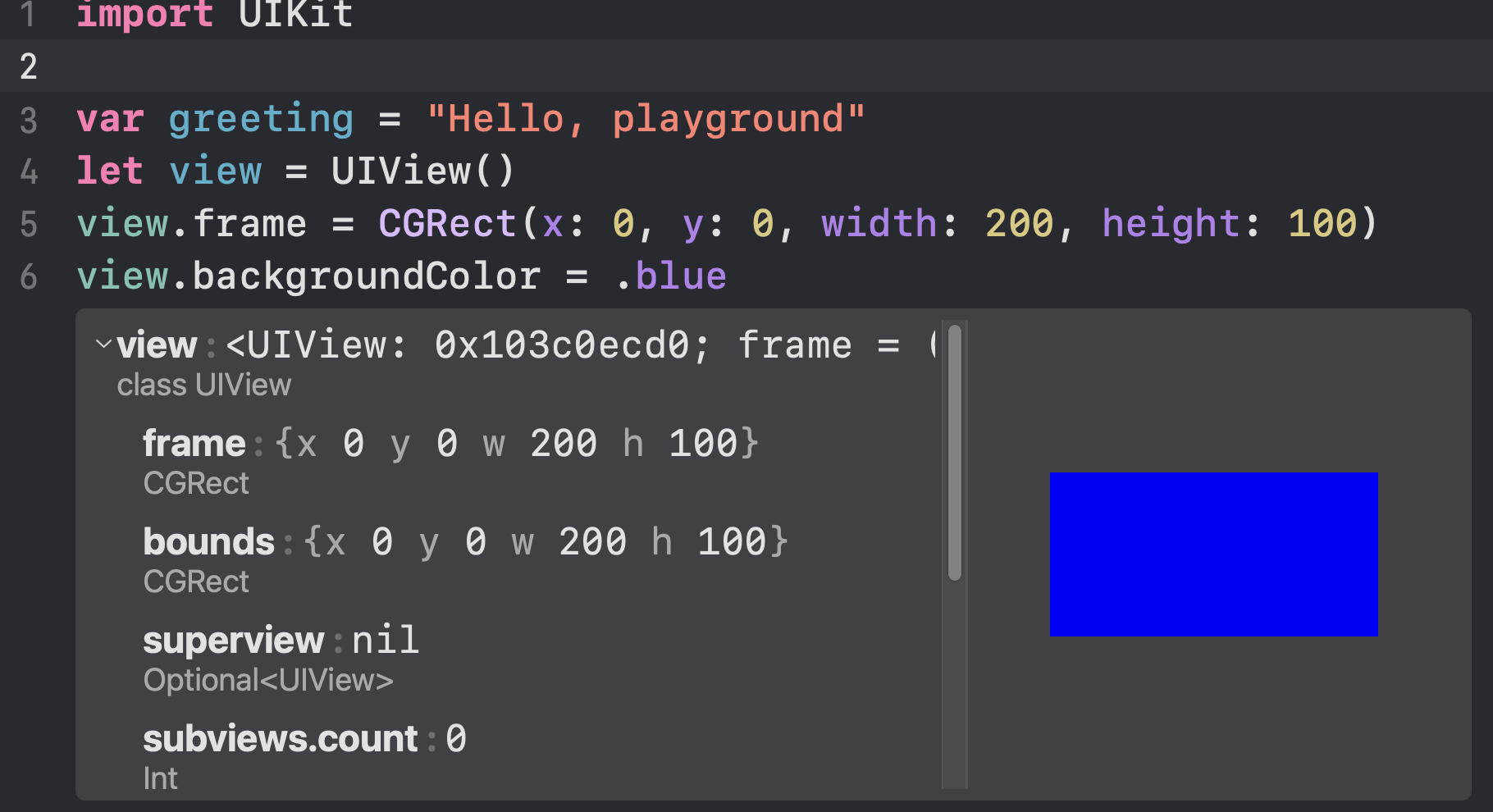Screen dimensions: 1493x812
Task: Click the 'height' argument label in code
Action: 1171,224
